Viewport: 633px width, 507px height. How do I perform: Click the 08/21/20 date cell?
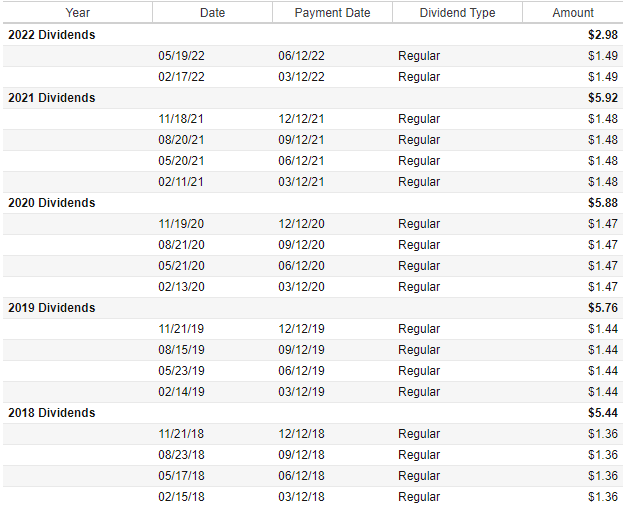(181, 245)
